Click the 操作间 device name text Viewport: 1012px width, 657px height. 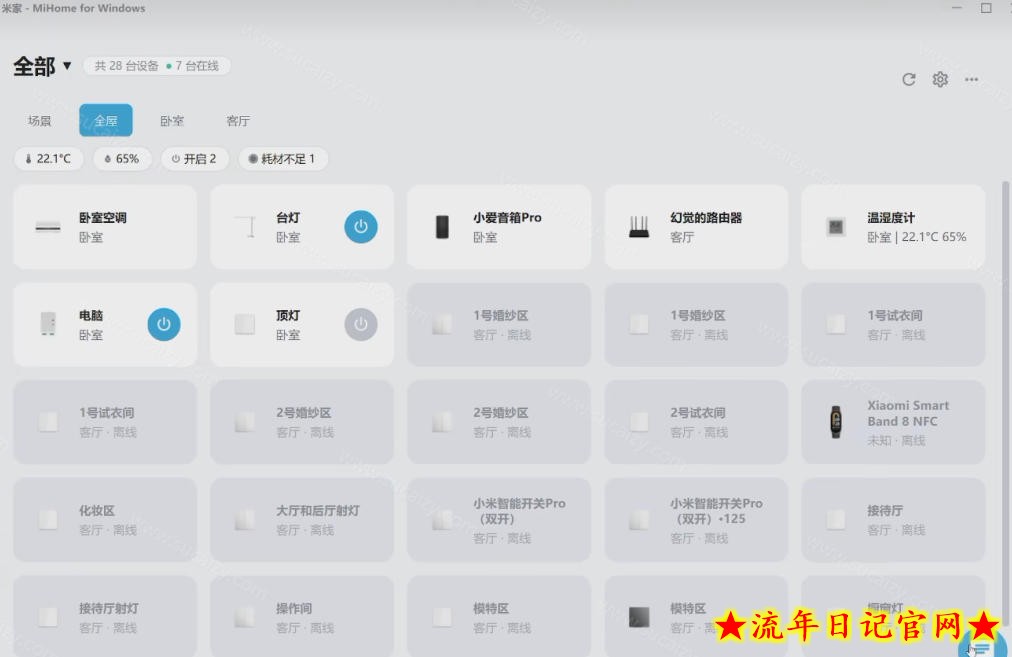[294, 609]
